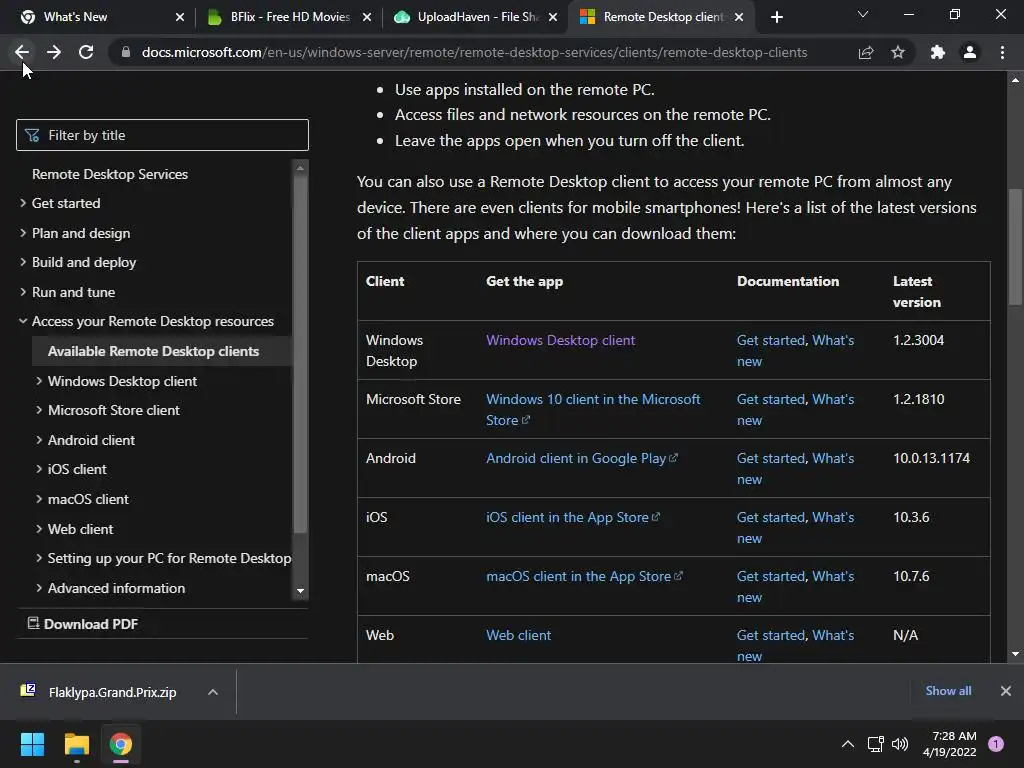The width and height of the screenshot is (1024, 768).
Task: Open Get started link in the Android row
Action: (x=771, y=458)
